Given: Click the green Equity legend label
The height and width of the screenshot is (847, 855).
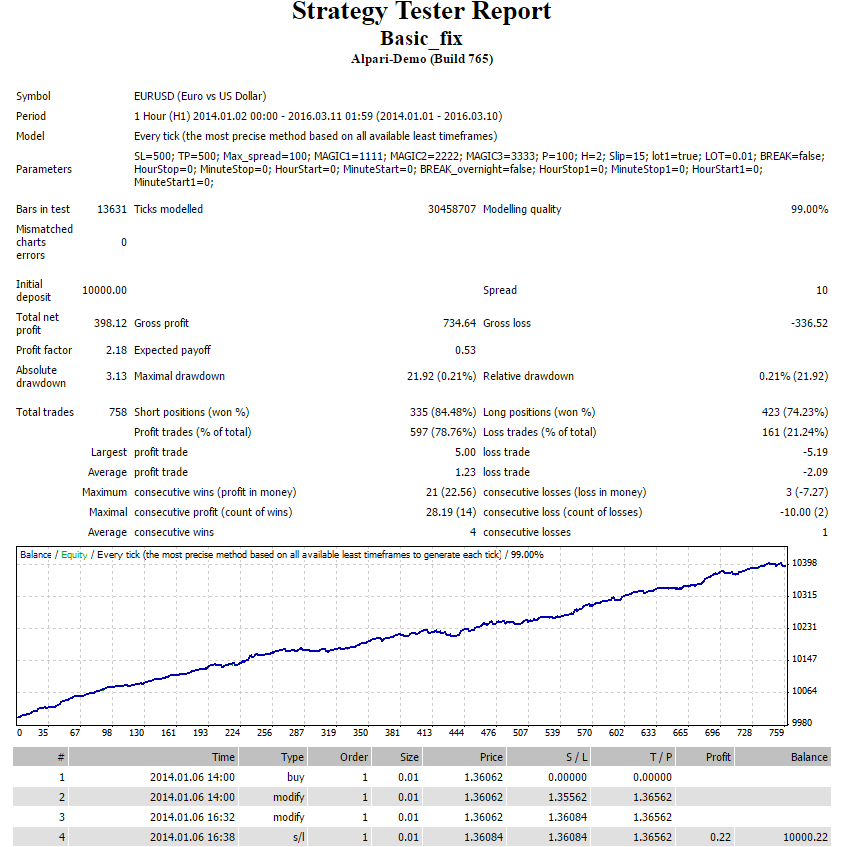Looking at the screenshot, I should 74,555.
